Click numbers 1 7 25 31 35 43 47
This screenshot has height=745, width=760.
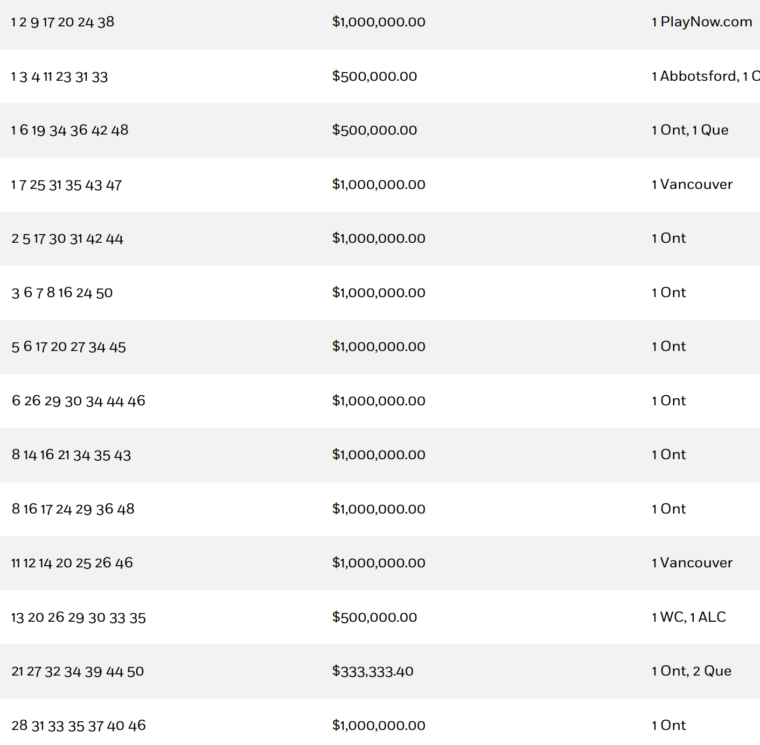click(67, 185)
